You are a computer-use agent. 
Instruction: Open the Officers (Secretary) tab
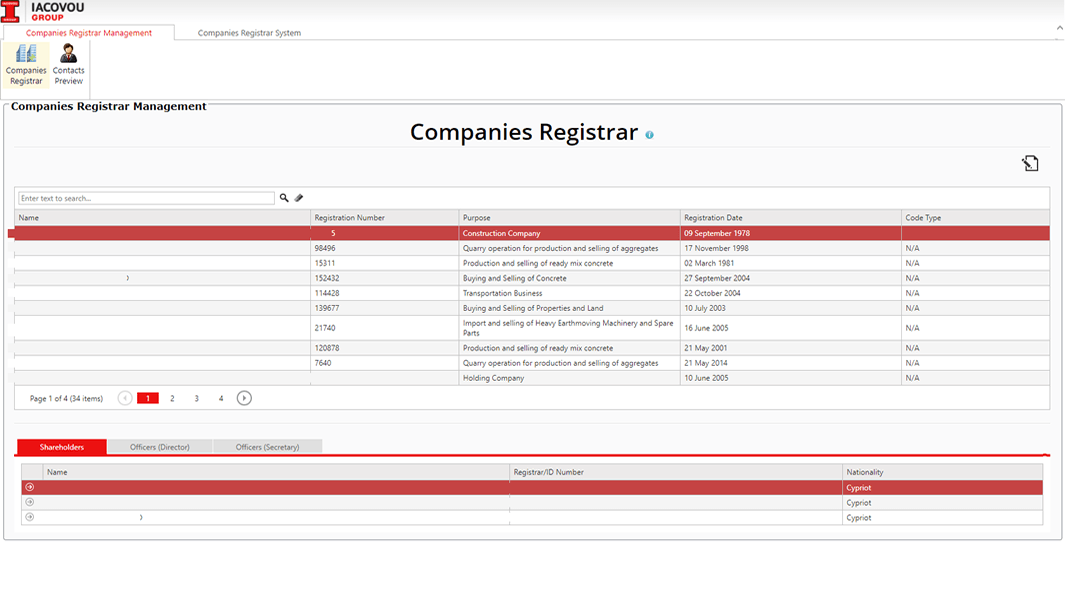coord(267,447)
